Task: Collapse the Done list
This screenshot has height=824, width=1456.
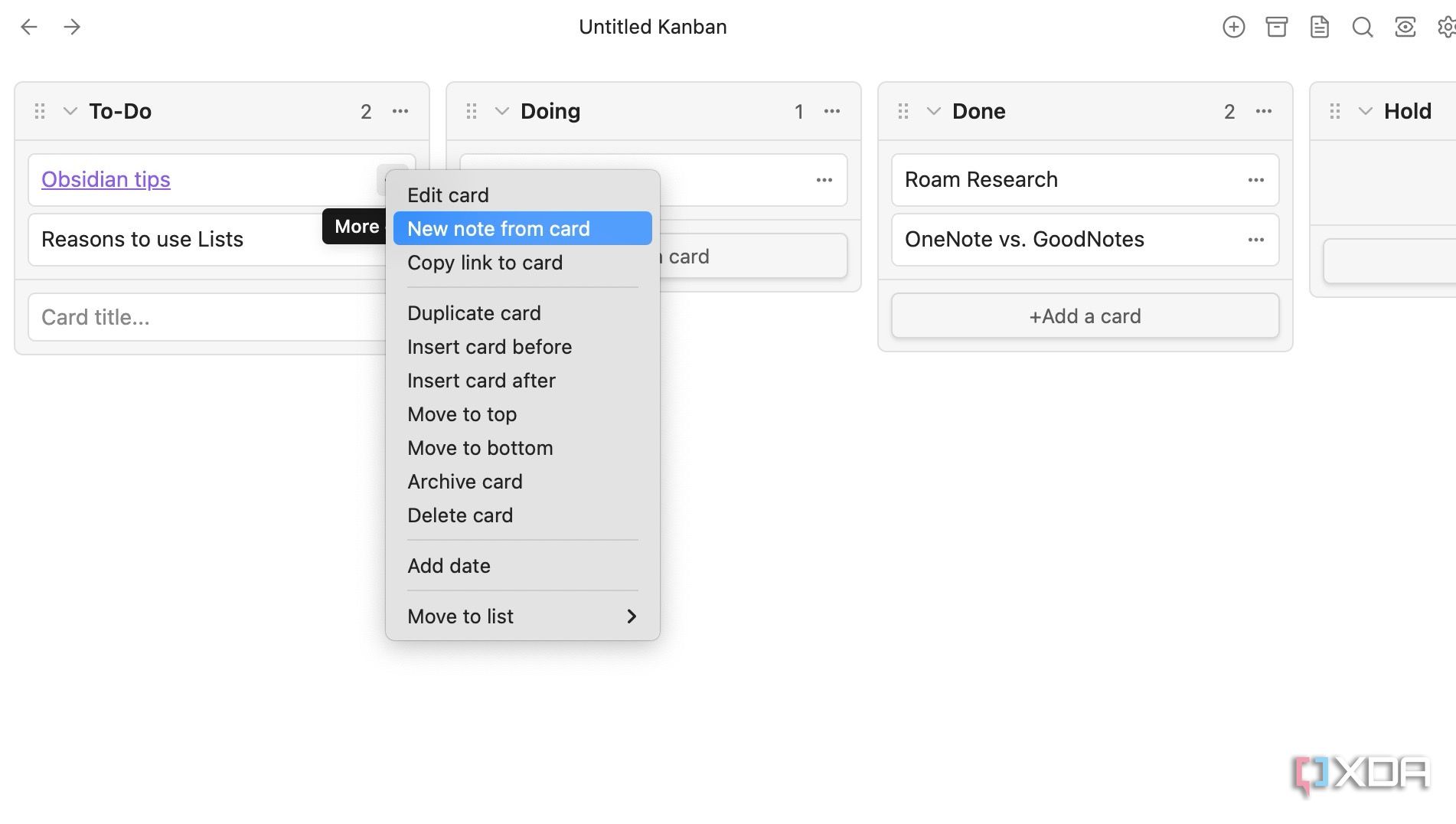Action: (933, 111)
